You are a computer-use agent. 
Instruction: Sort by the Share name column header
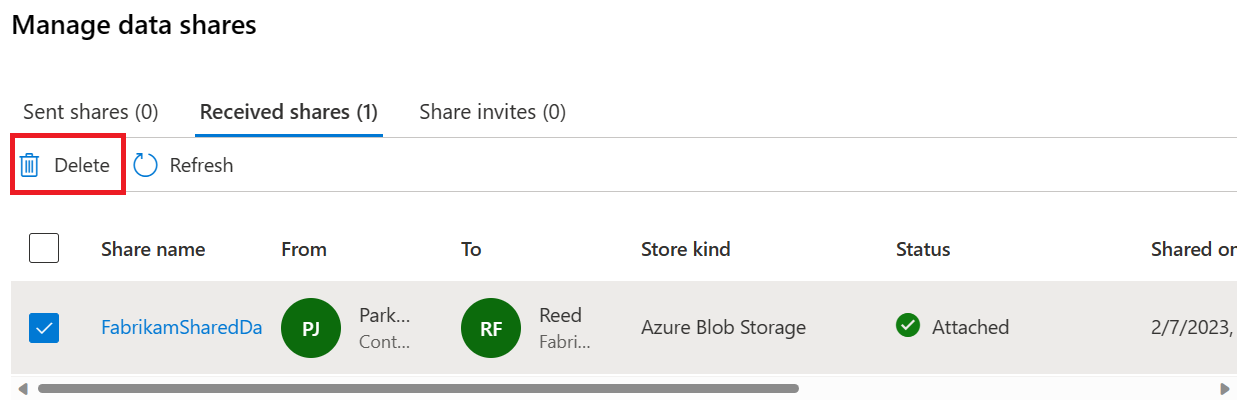153,249
